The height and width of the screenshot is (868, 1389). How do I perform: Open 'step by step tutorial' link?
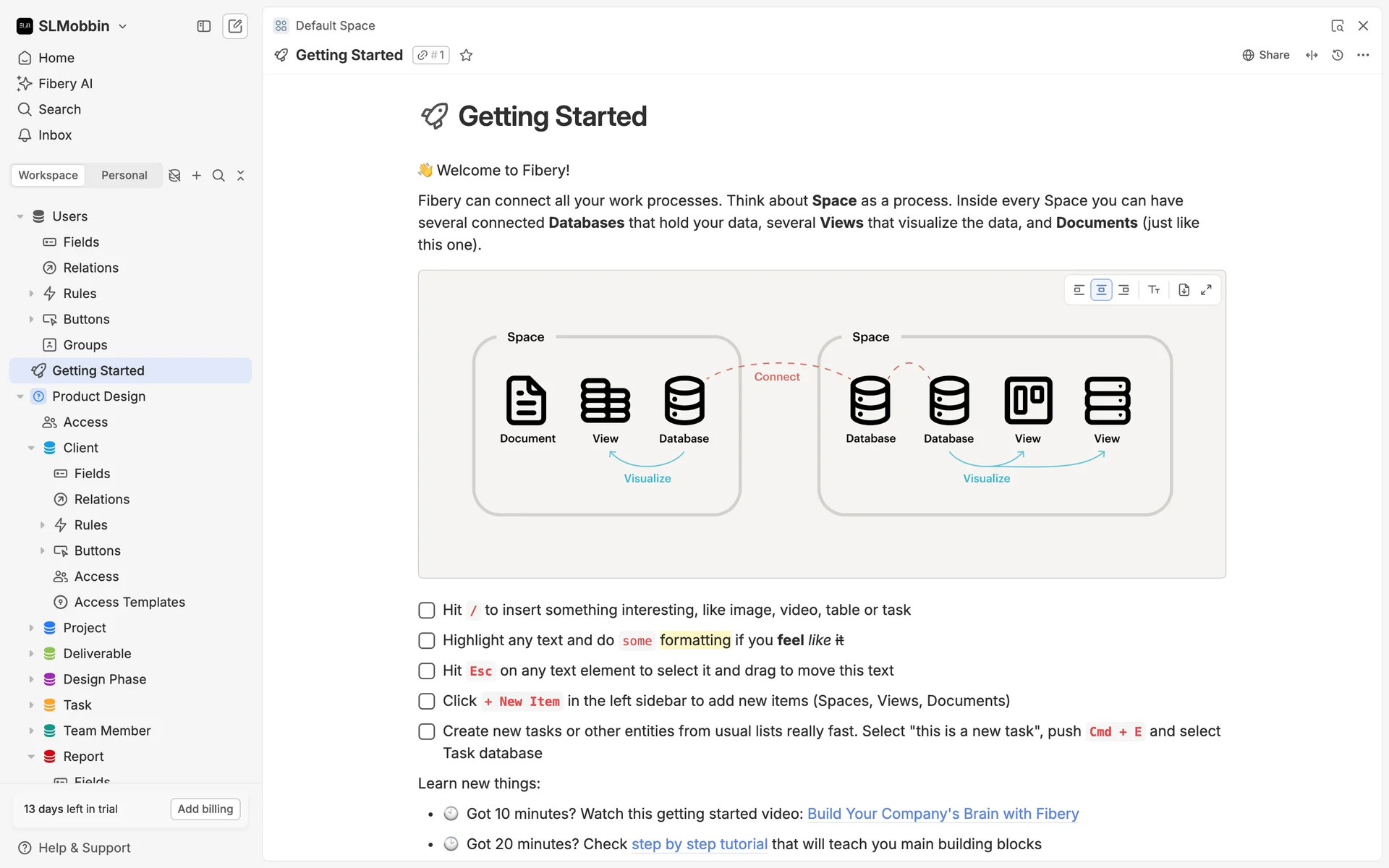[699, 844]
